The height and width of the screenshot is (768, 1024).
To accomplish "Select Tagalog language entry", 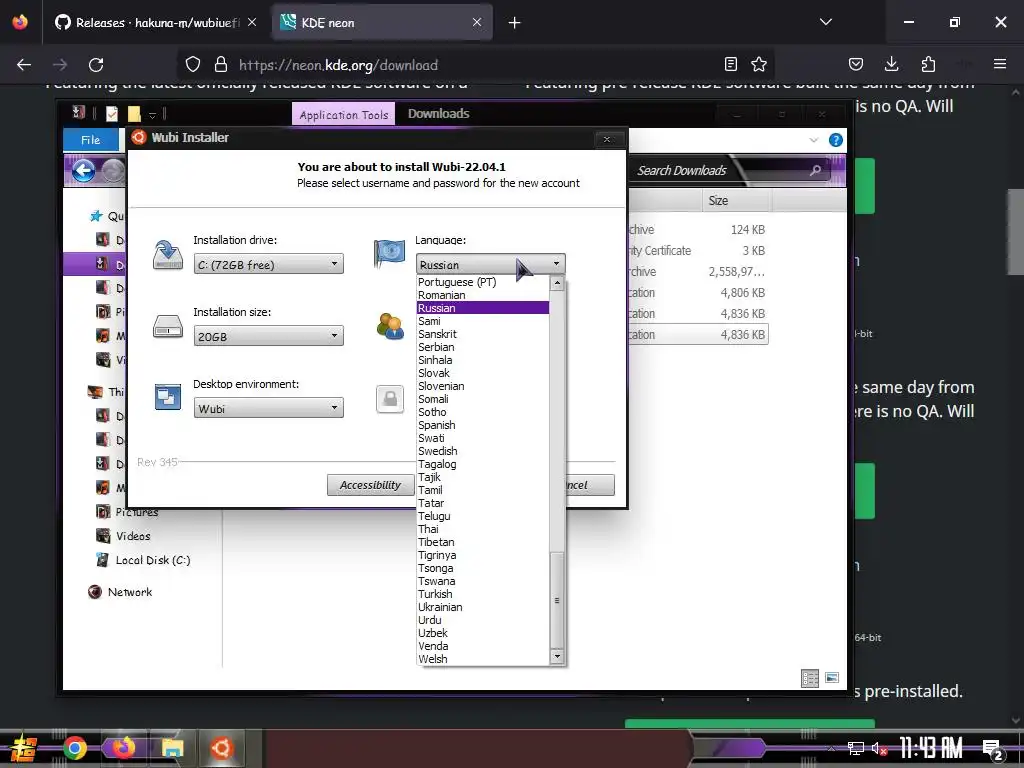I will pos(483,464).
